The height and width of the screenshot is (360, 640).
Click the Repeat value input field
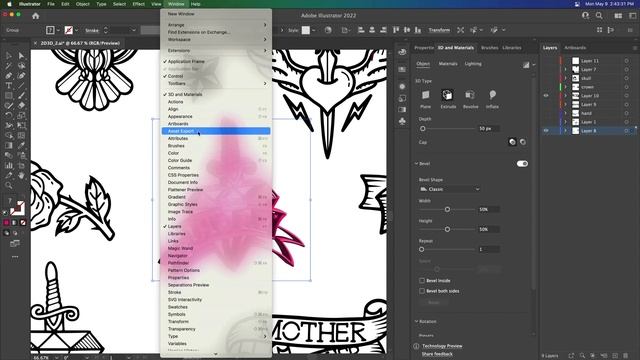(489, 249)
